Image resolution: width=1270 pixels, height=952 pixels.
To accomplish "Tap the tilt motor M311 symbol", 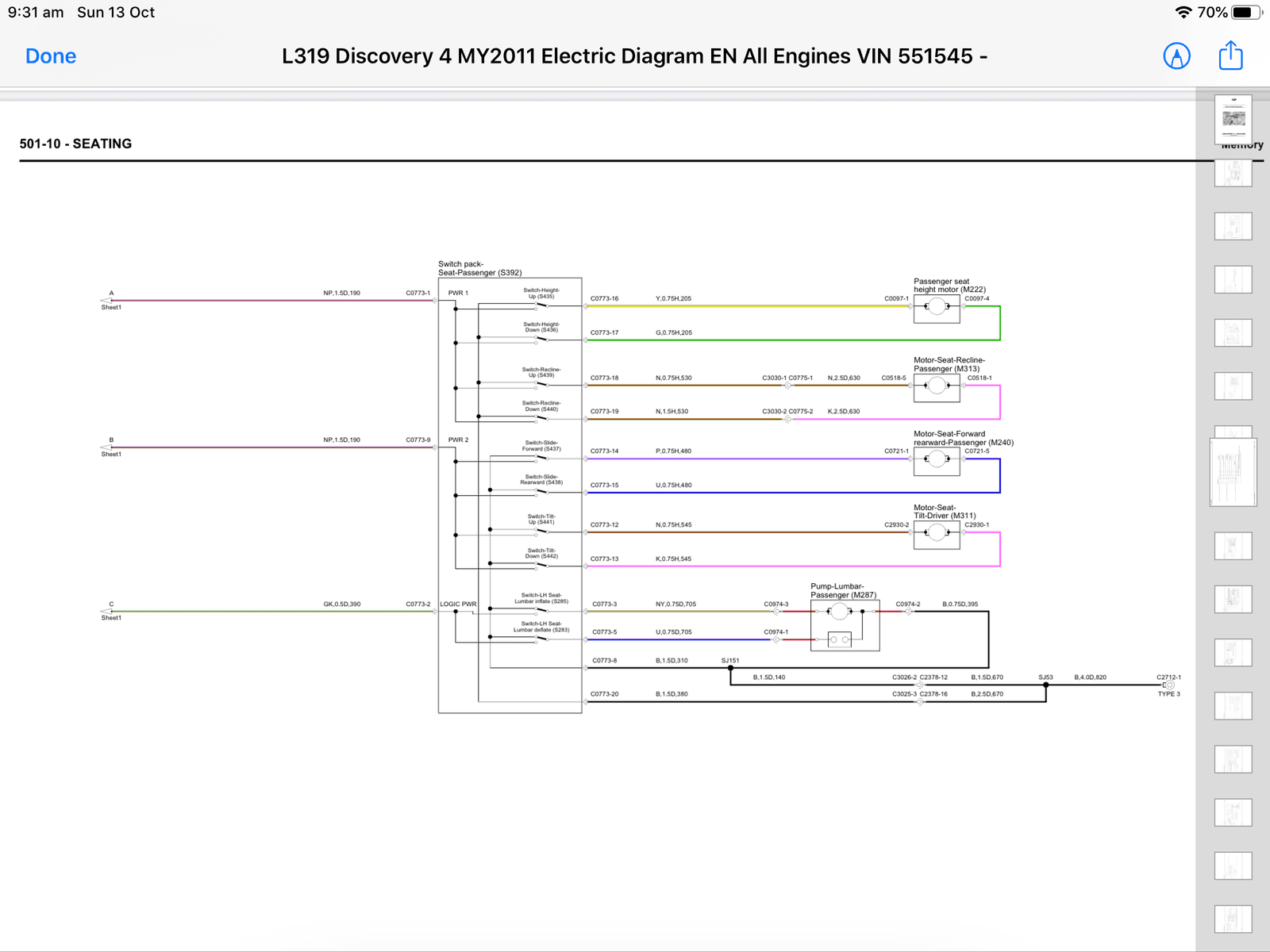I will click(x=937, y=533).
